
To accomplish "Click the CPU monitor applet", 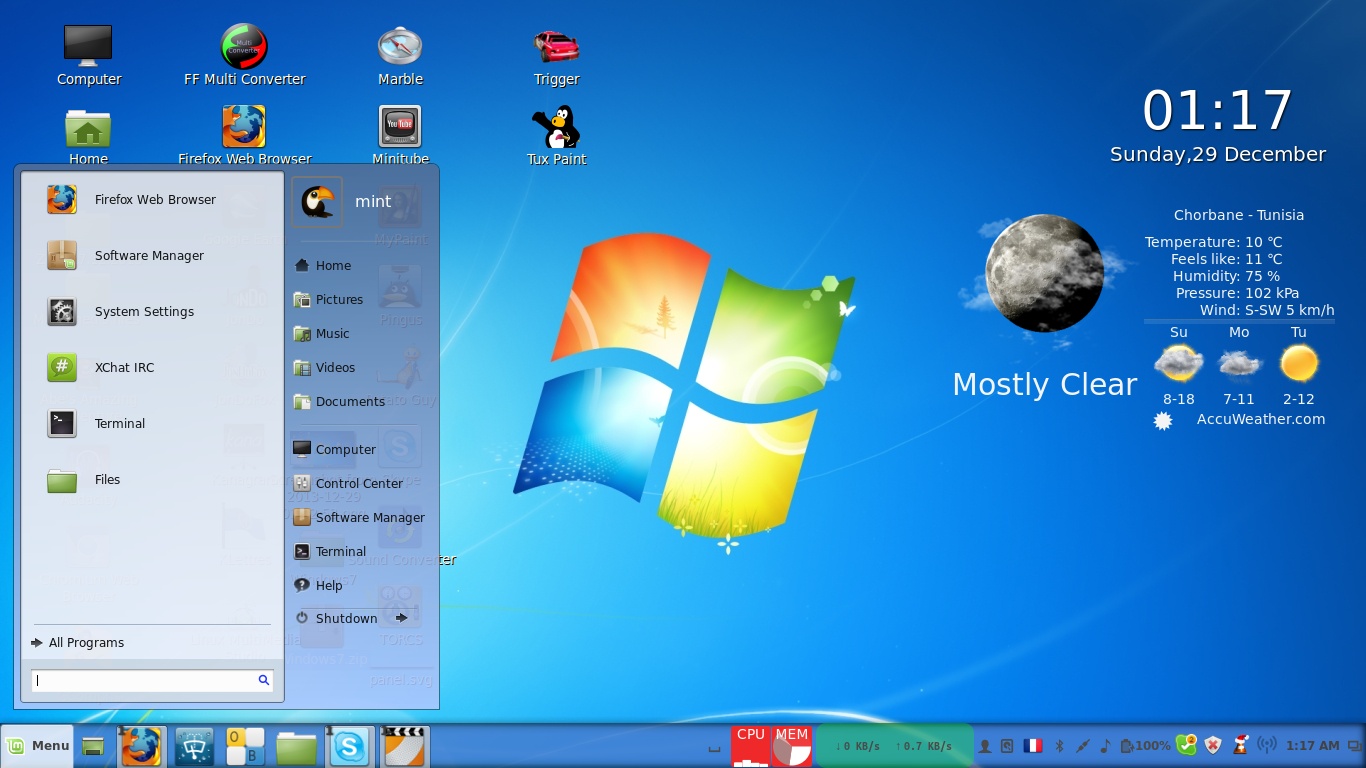I will click(x=751, y=746).
